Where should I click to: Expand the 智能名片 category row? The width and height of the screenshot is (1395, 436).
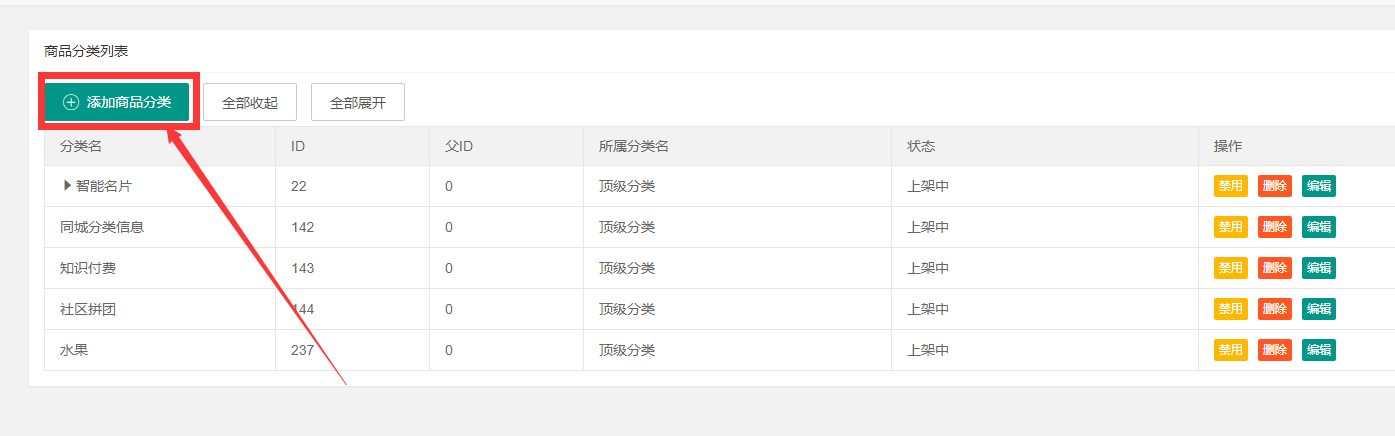click(67, 186)
